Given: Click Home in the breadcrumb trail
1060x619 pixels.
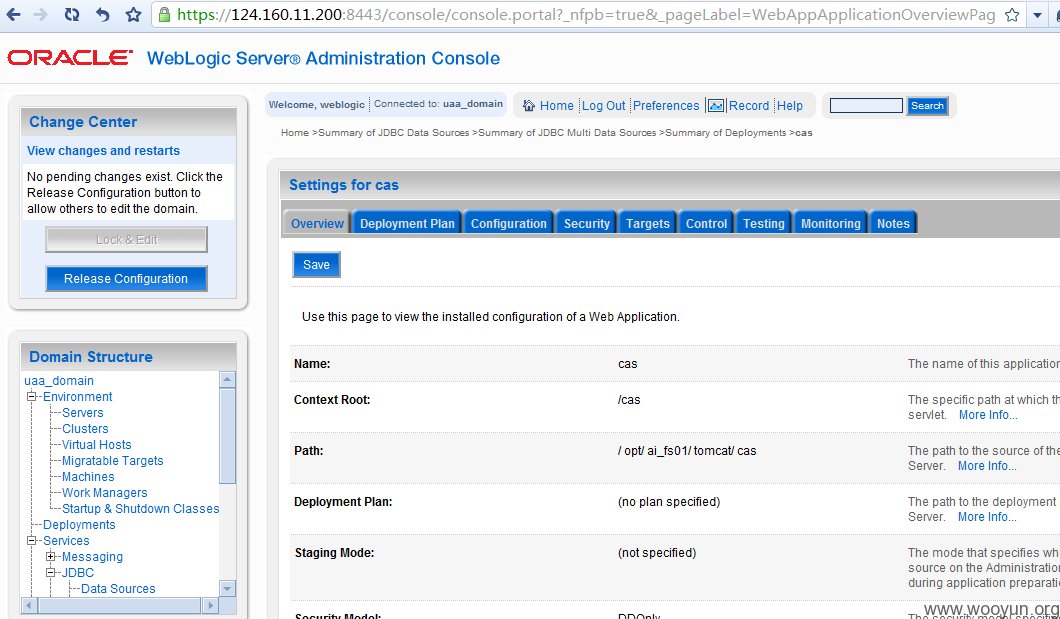Looking at the screenshot, I should (x=295, y=132).
